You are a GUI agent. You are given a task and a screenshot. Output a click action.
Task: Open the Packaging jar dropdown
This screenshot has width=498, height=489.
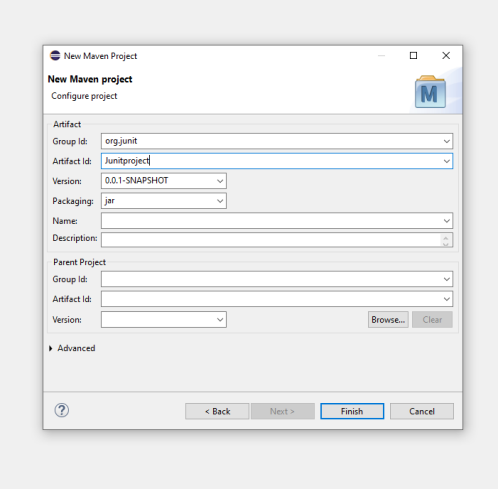click(220, 201)
